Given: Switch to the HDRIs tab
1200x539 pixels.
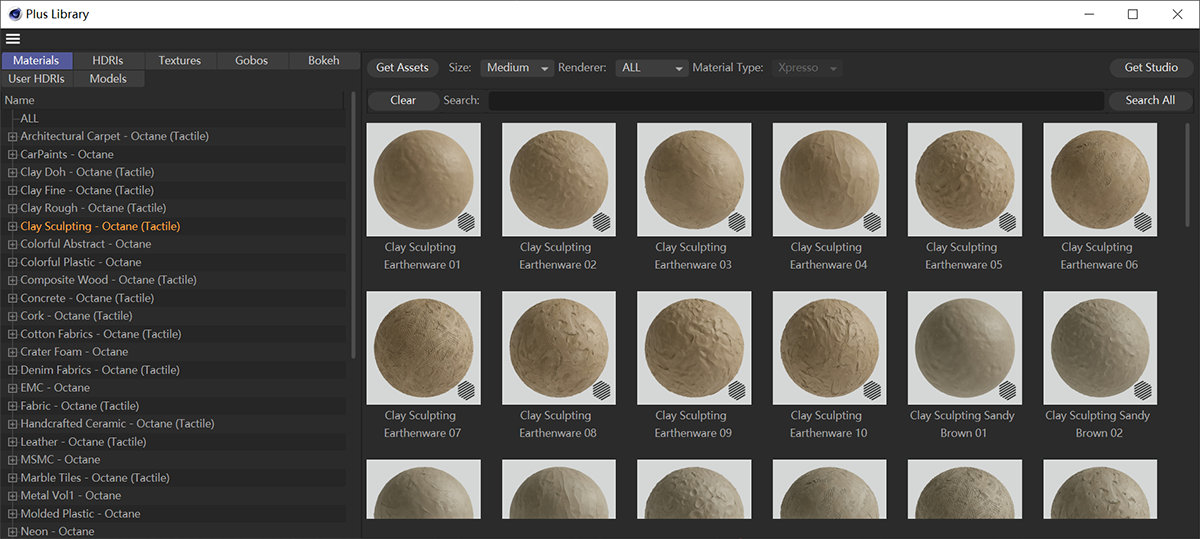Looking at the screenshot, I should [x=109, y=61].
